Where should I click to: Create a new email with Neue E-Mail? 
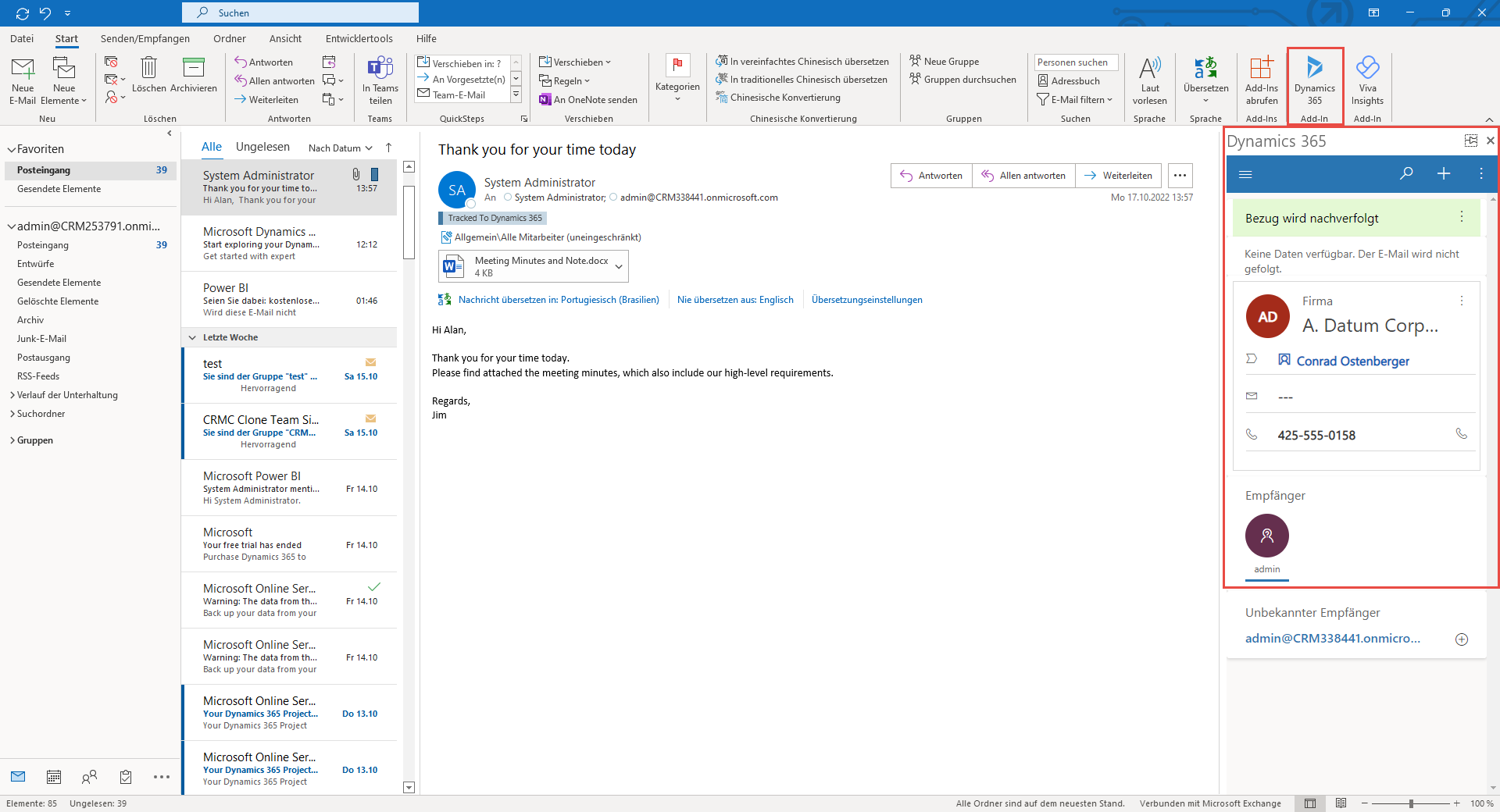23,80
